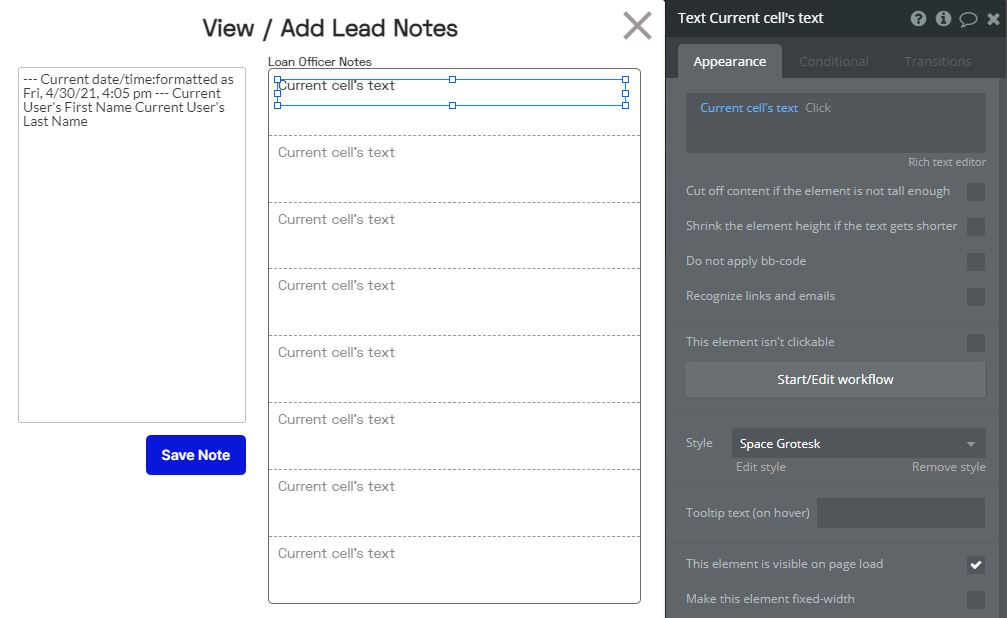
Task: Open the comment bubble icon
Action: [968, 19]
